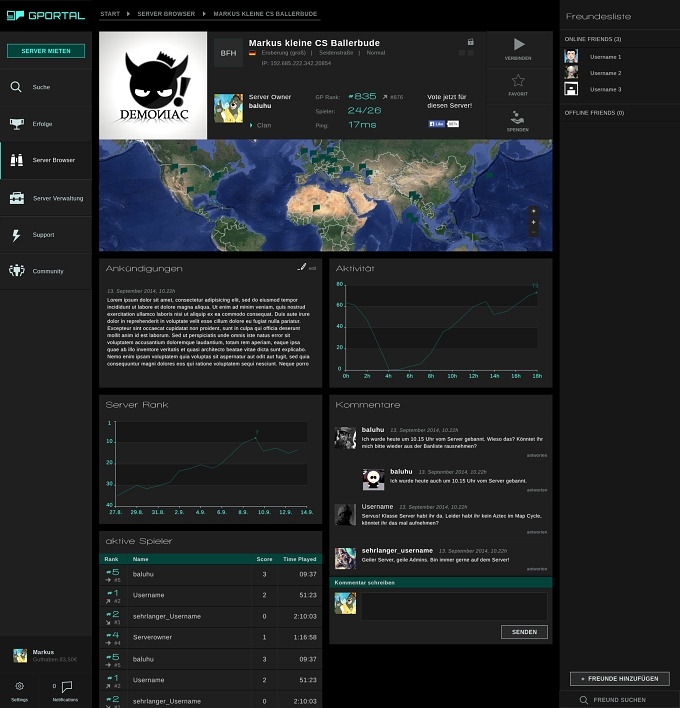Click the flag marker in Africa
Image resolution: width=680 pixels, height=708 pixels.
point(316,208)
